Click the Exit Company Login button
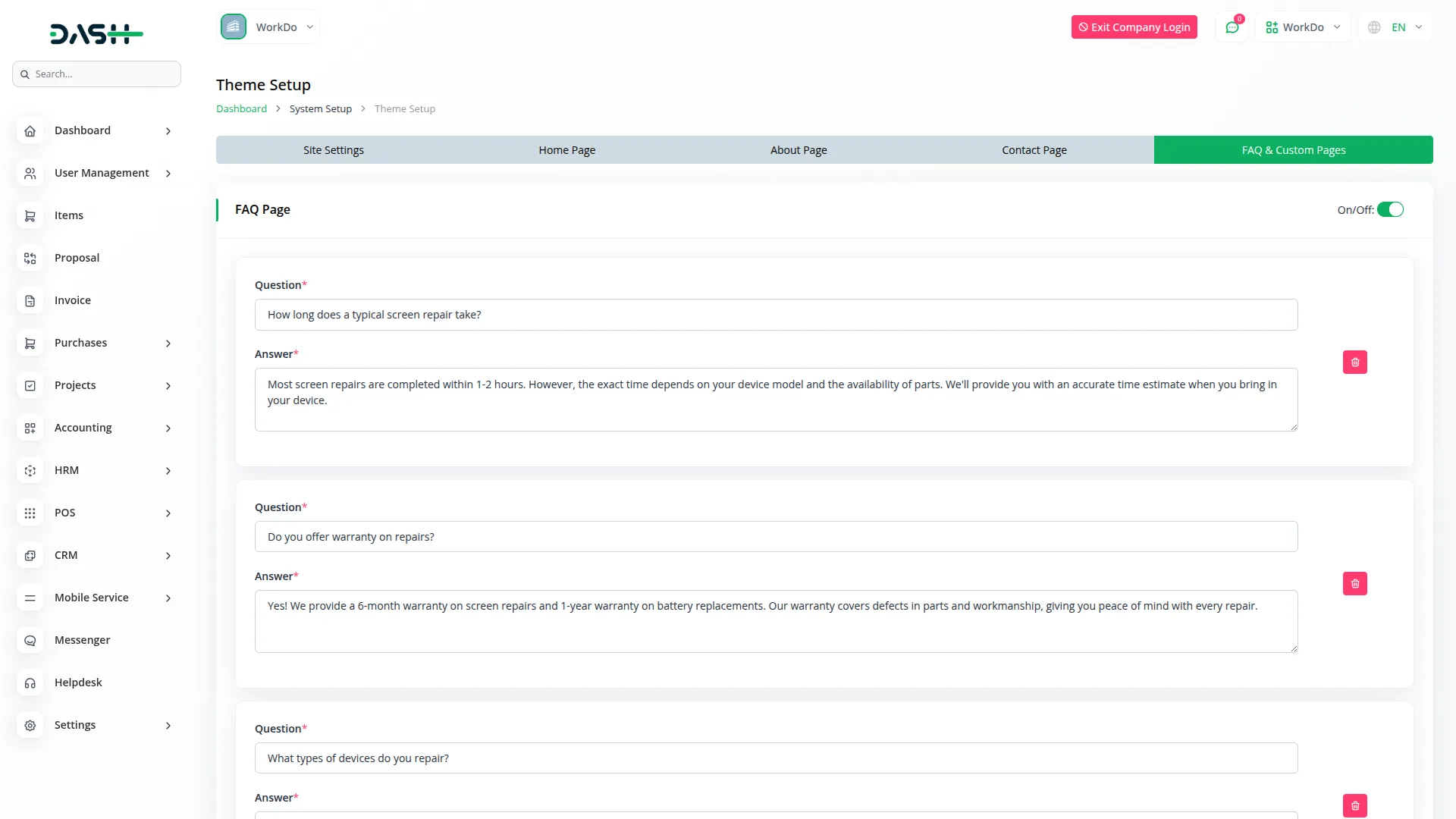The width and height of the screenshot is (1456, 819). click(x=1134, y=27)
